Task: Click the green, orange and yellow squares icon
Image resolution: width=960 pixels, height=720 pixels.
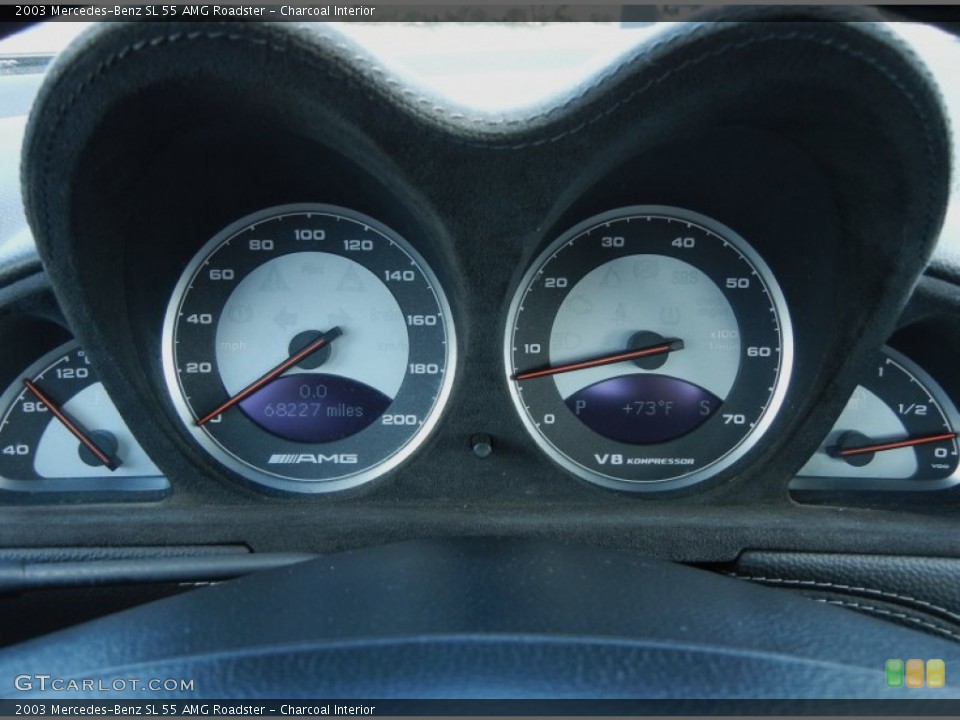Action: 915,673
